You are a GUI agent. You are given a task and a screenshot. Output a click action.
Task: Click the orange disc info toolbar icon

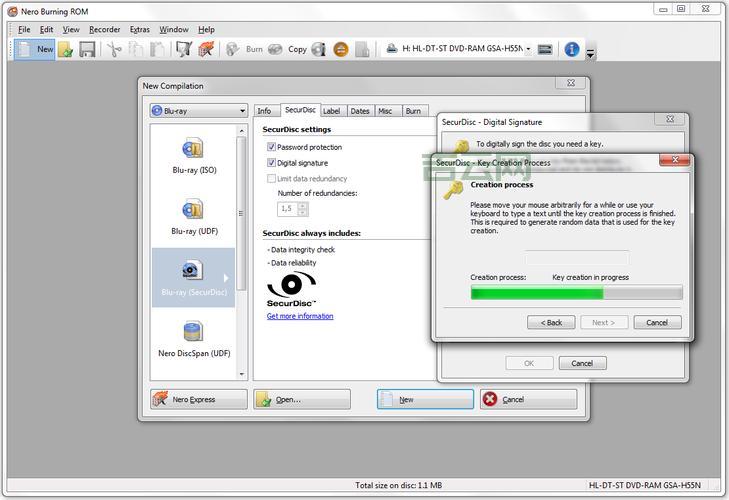[x=341, y=49]
